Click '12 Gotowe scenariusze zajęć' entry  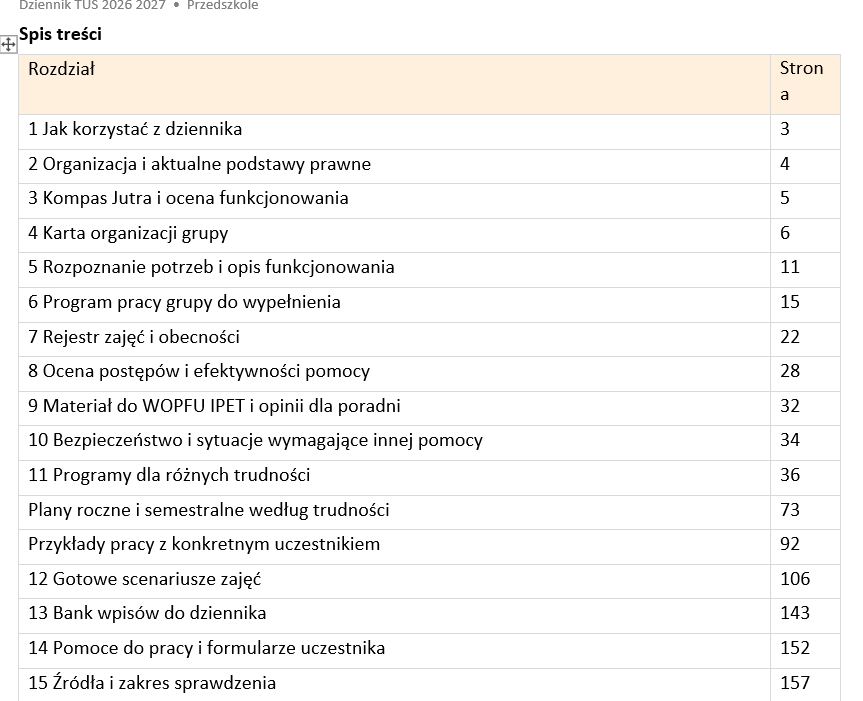tap(145, 579)
